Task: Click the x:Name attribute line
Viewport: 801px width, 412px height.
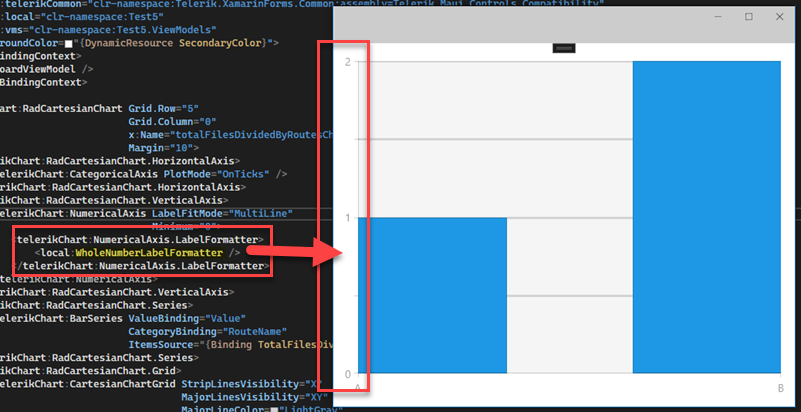Action: (x=231, y=135)
